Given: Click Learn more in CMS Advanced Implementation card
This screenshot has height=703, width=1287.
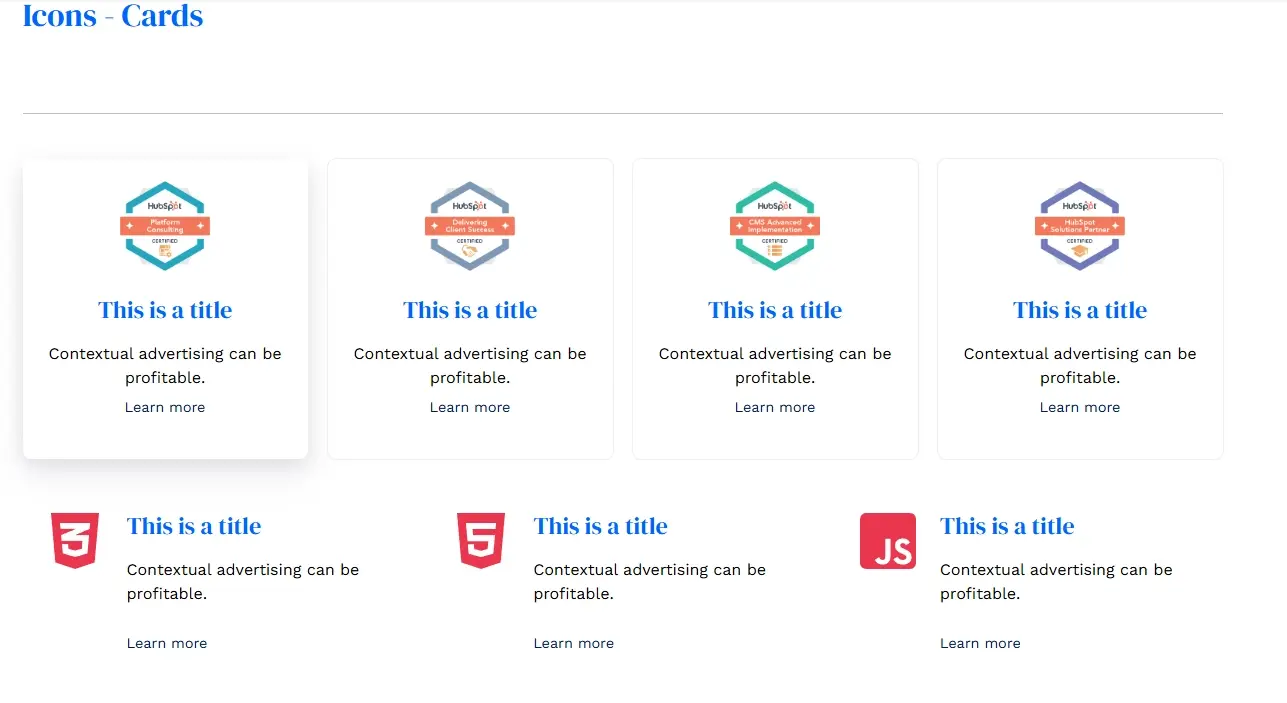Looking at the screenshot, I should click(775, 407).
